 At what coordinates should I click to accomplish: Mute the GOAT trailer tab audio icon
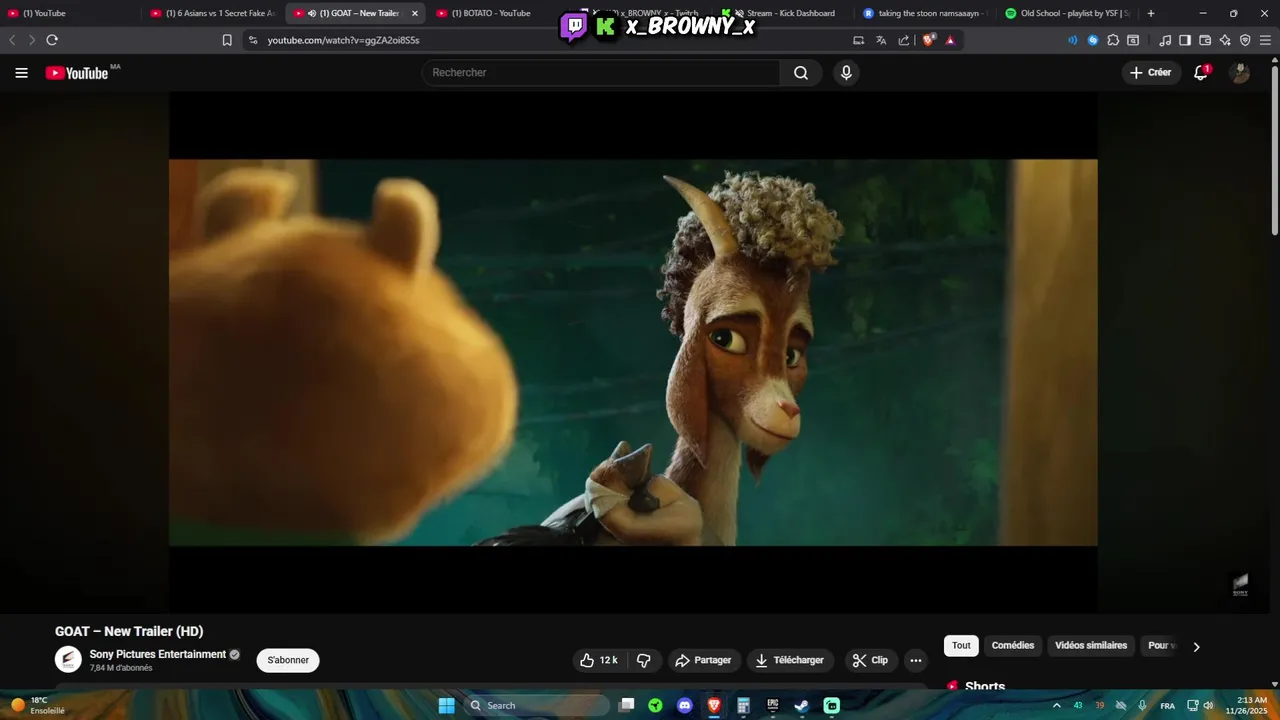pyautogui.click(x=312, y=13)
